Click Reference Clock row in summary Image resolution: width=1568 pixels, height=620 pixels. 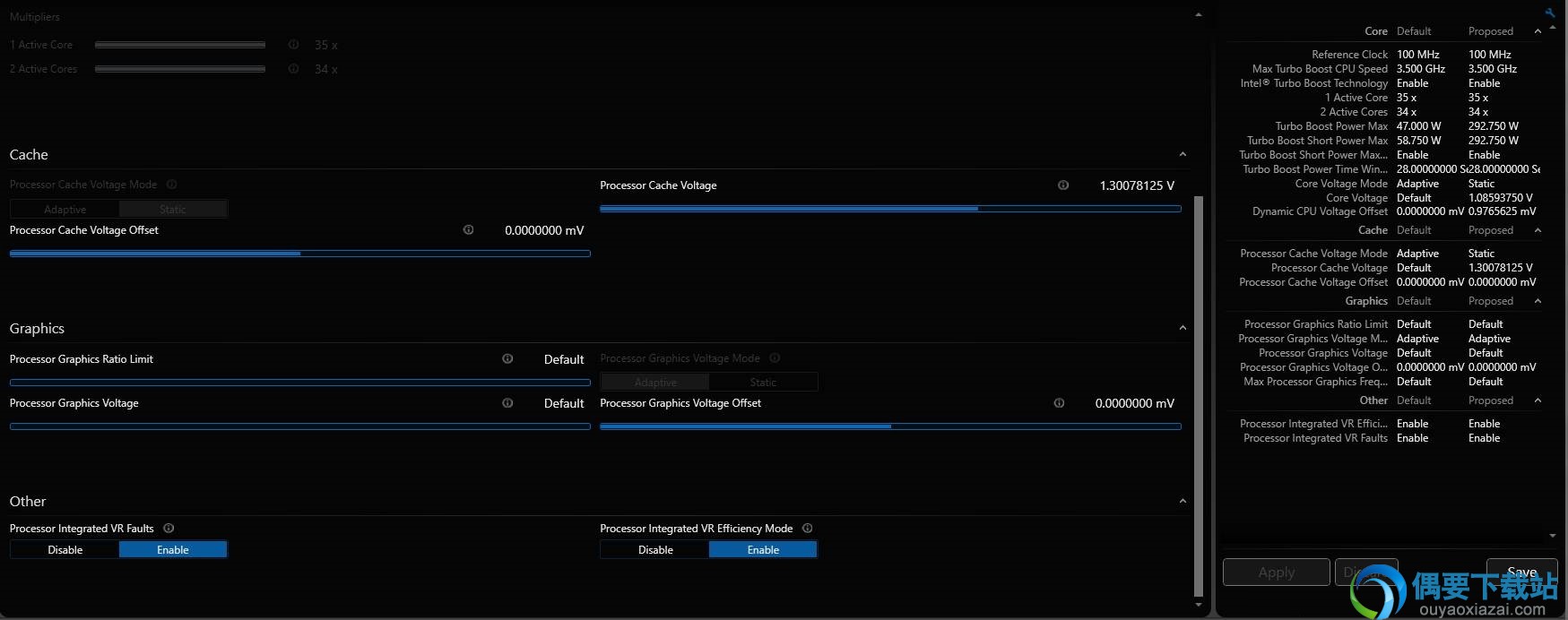tap(1384, 55)
